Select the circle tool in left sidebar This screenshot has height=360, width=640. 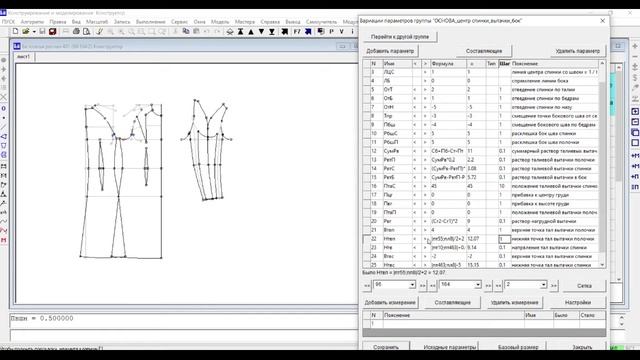pyautogui.click(x=4, y=109)
